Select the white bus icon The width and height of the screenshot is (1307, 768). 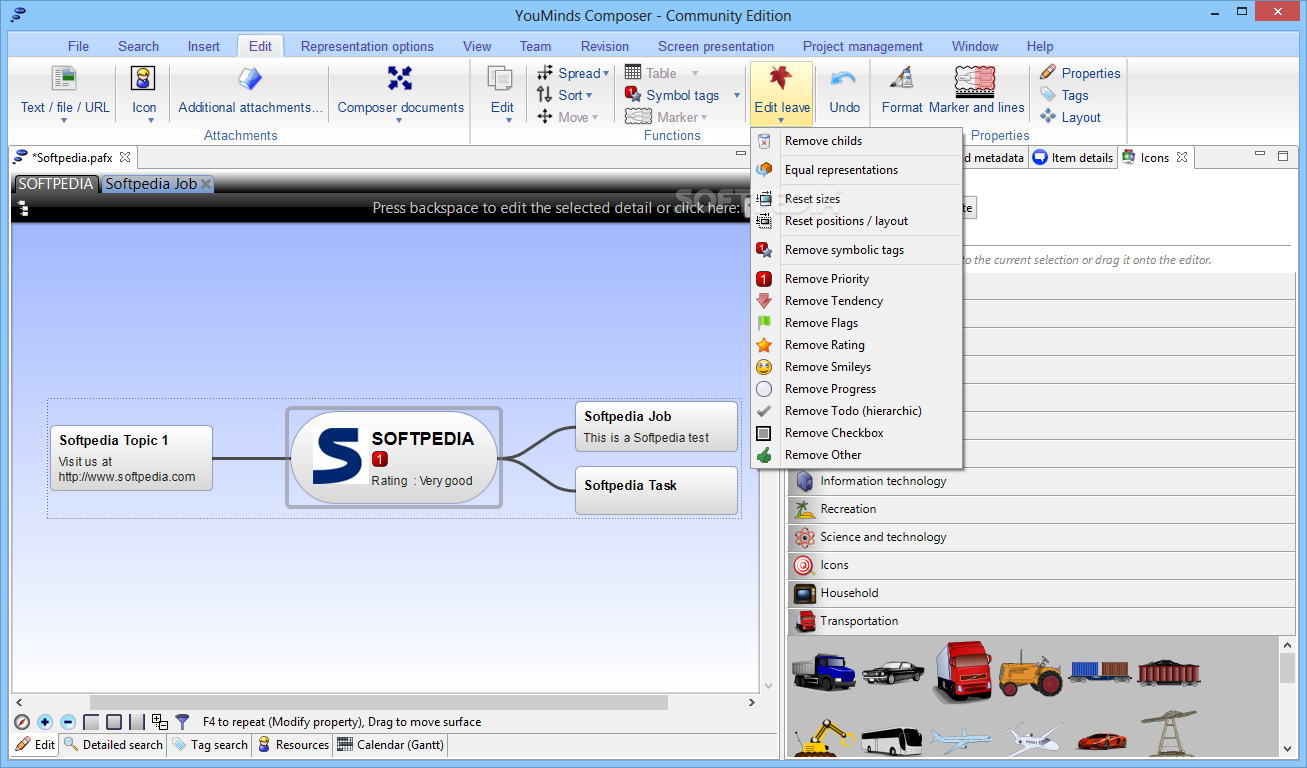tap(890, 741)
